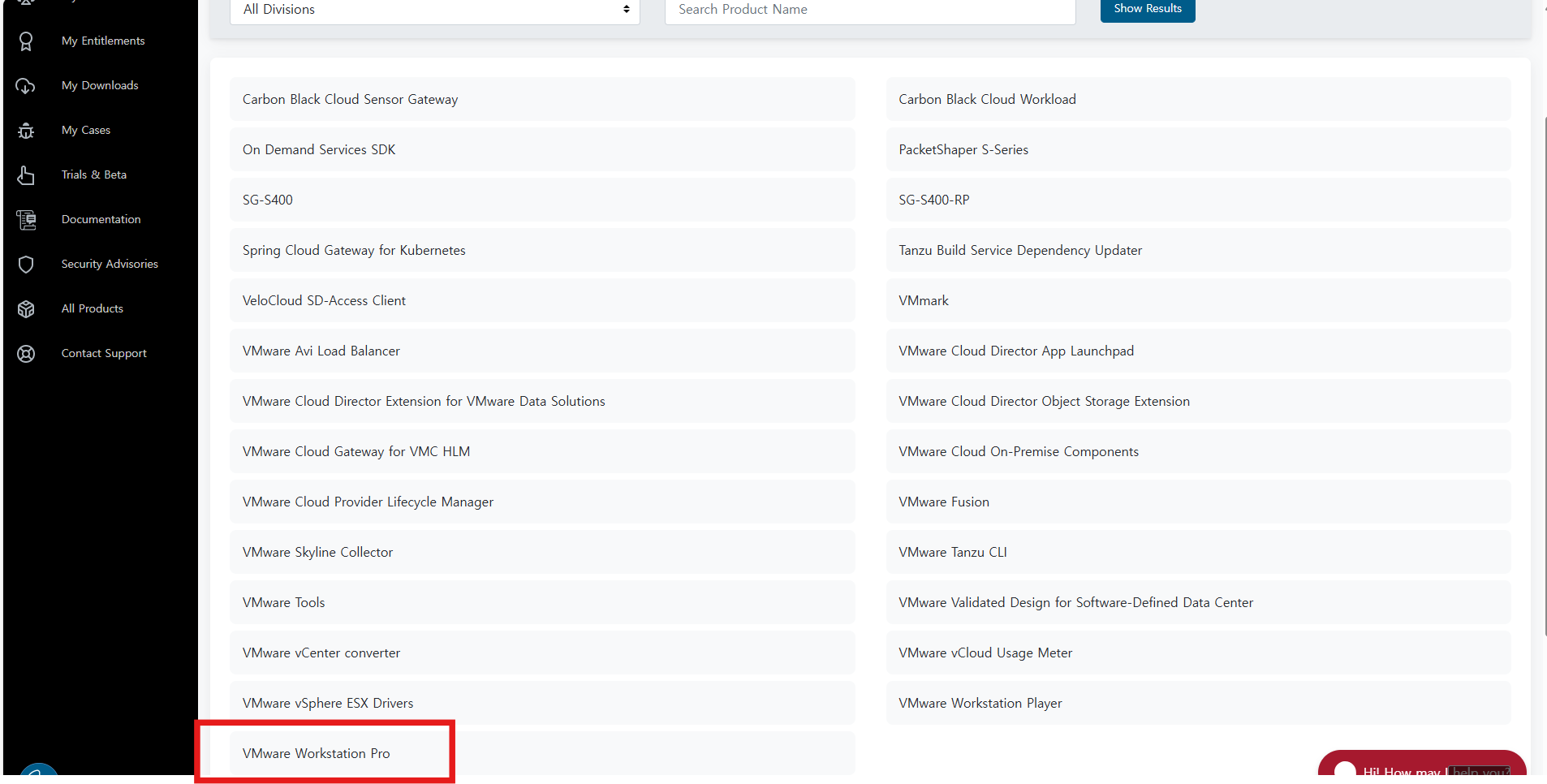Open Security Advisories section

pos(110,264)
